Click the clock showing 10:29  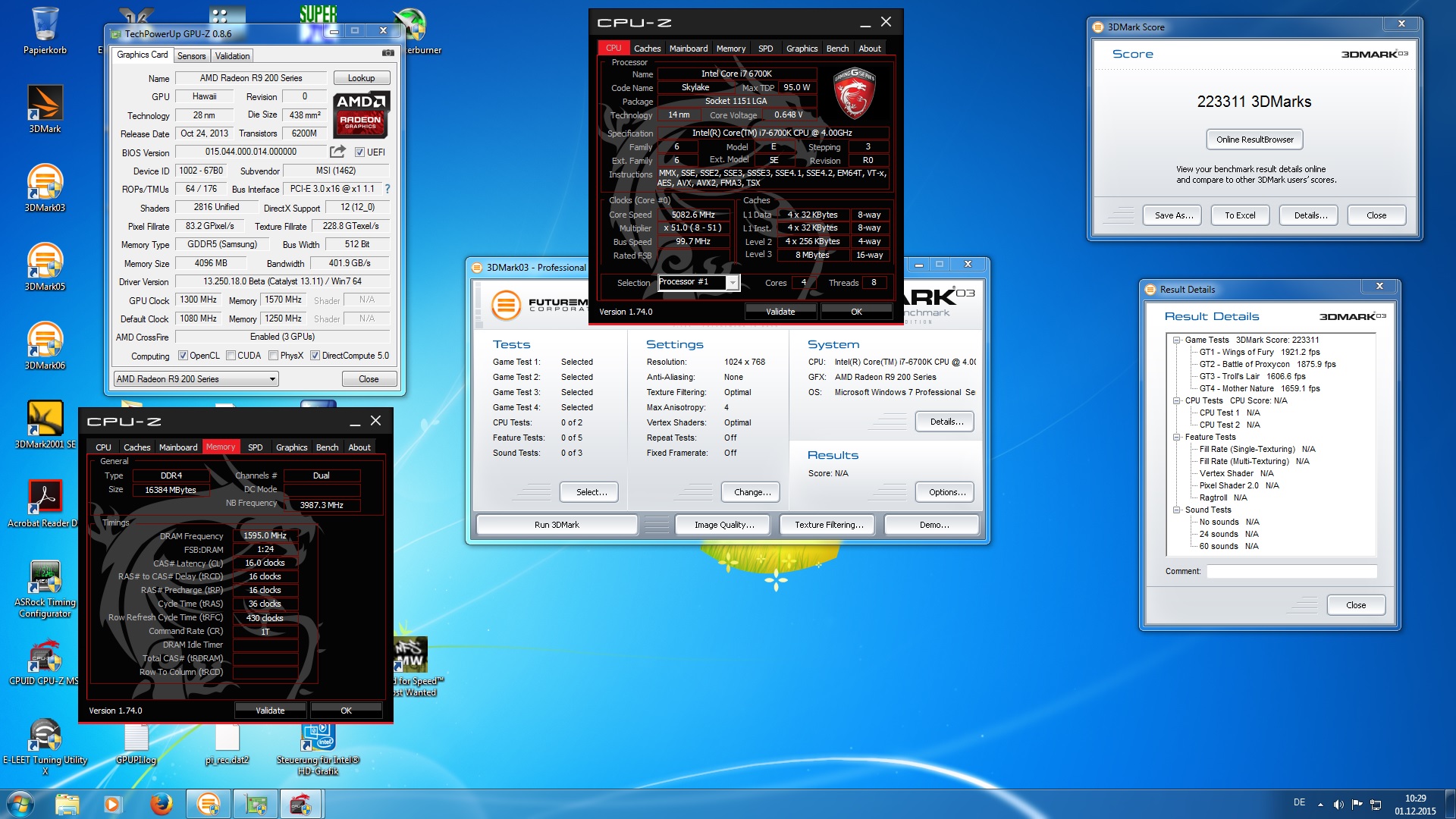1415,799
